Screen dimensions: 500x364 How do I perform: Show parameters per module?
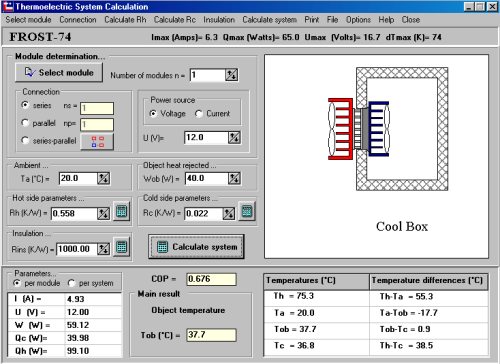(x=17, y=283)
